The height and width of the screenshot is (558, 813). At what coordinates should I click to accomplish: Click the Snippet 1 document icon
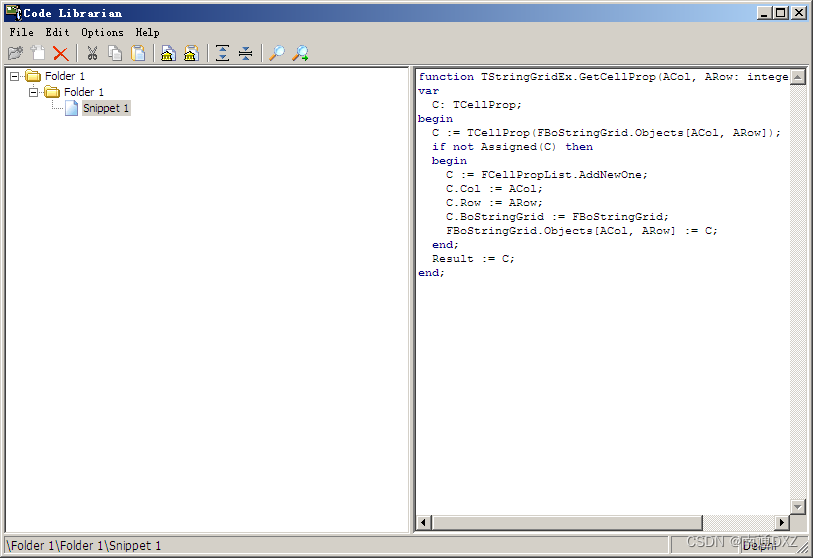72,108
